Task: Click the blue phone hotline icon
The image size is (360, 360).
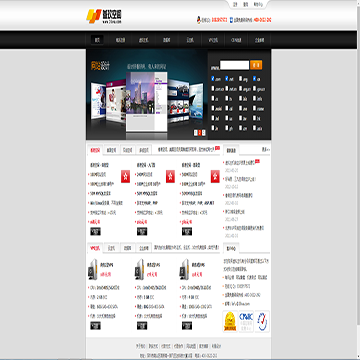Action: click(232, 20)
